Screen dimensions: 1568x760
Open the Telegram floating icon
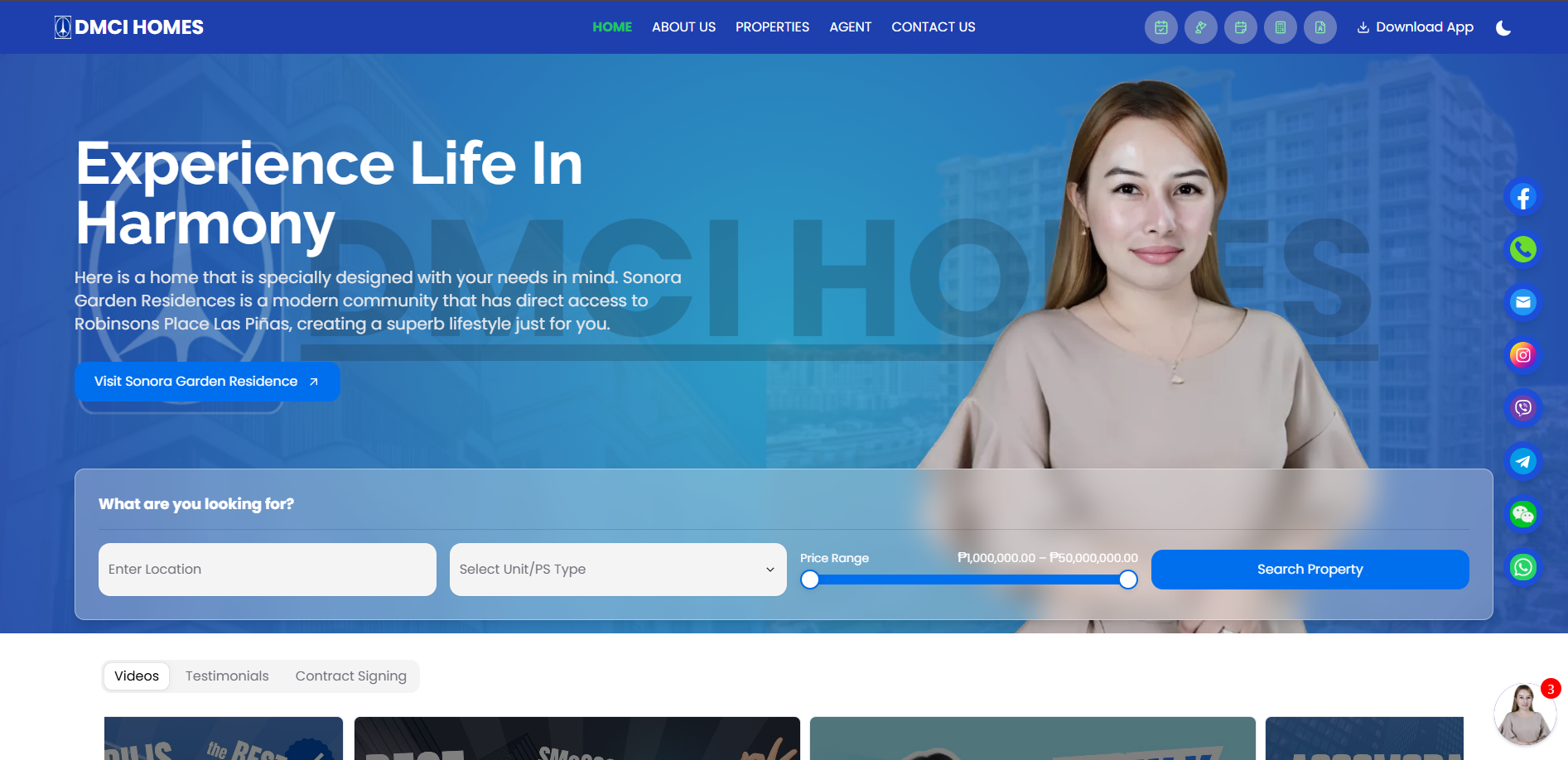pyautogui.click(x=1522, y=461)
